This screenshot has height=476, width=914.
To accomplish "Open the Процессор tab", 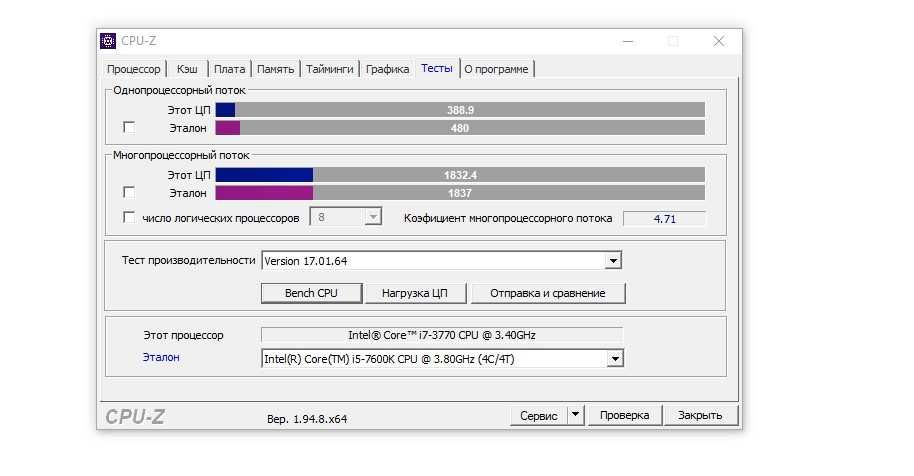I will (133, 69).
